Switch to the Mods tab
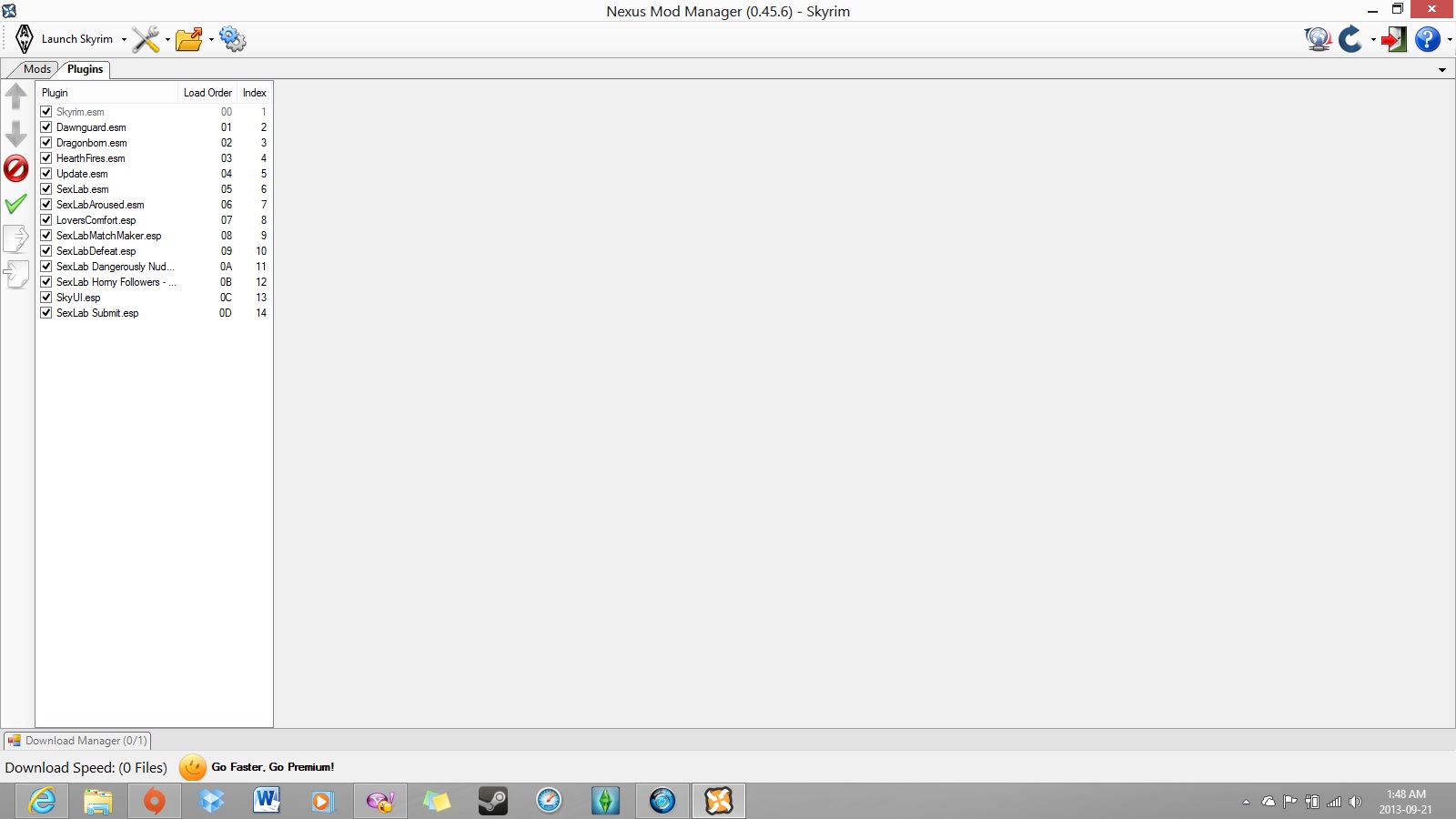Screen dimensions: 1456x819 pyautogui.click(x=36, y=69)
